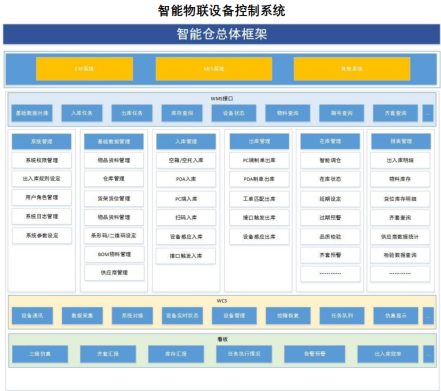Click the 入库任务 box in WMS接口 row
The height and width of the screenshot is (391, 441).
click(x=82, y=113)
